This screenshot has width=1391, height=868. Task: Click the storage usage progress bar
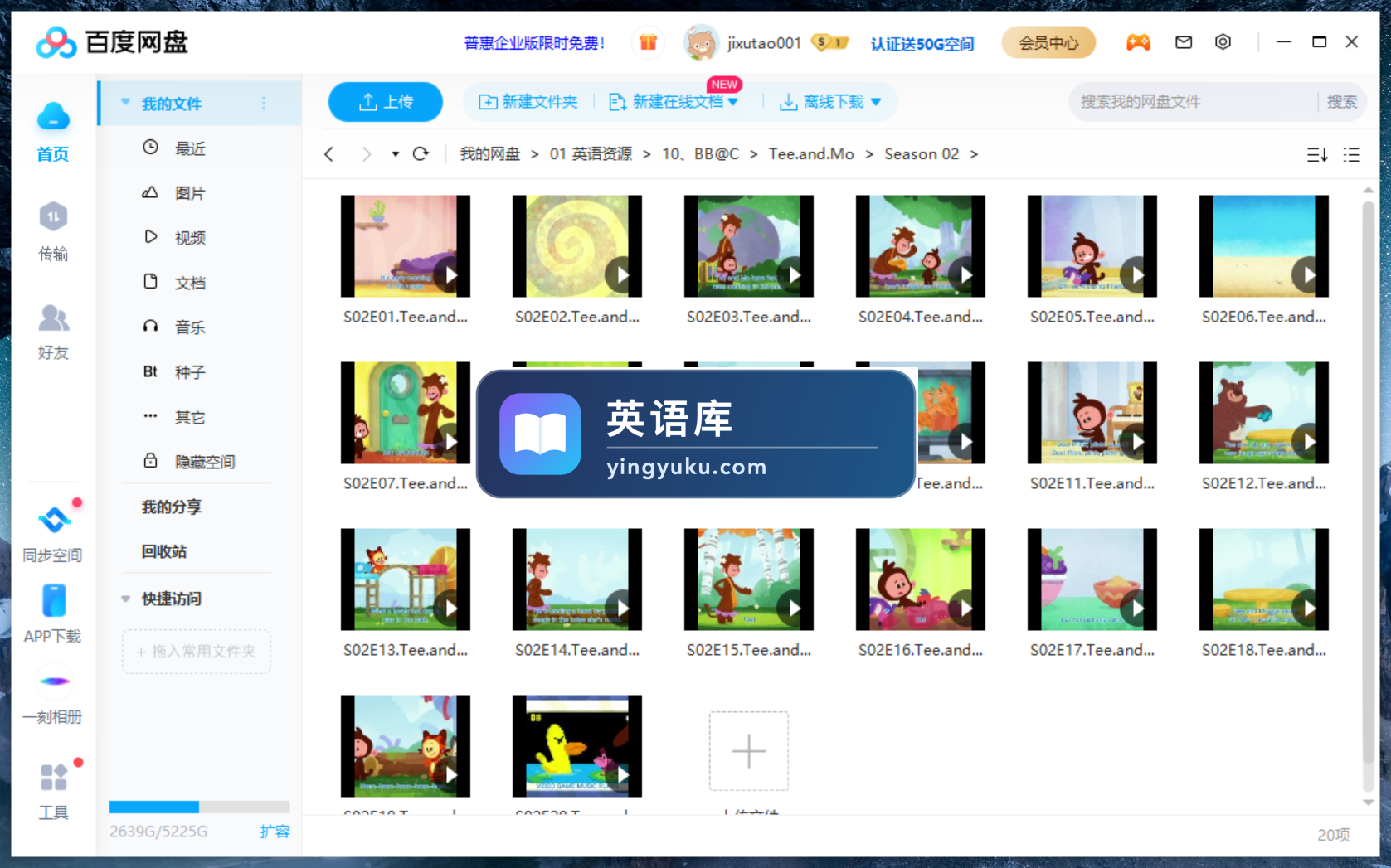point(199,807)
